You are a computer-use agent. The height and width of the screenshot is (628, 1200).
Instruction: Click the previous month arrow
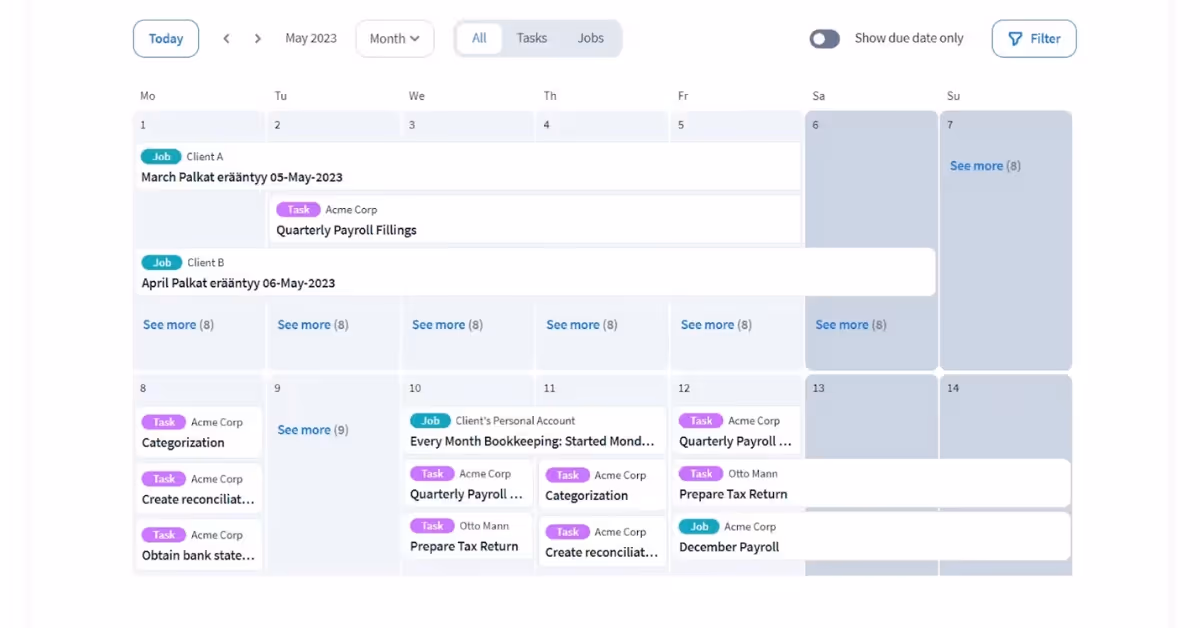[x=227, y=38]
